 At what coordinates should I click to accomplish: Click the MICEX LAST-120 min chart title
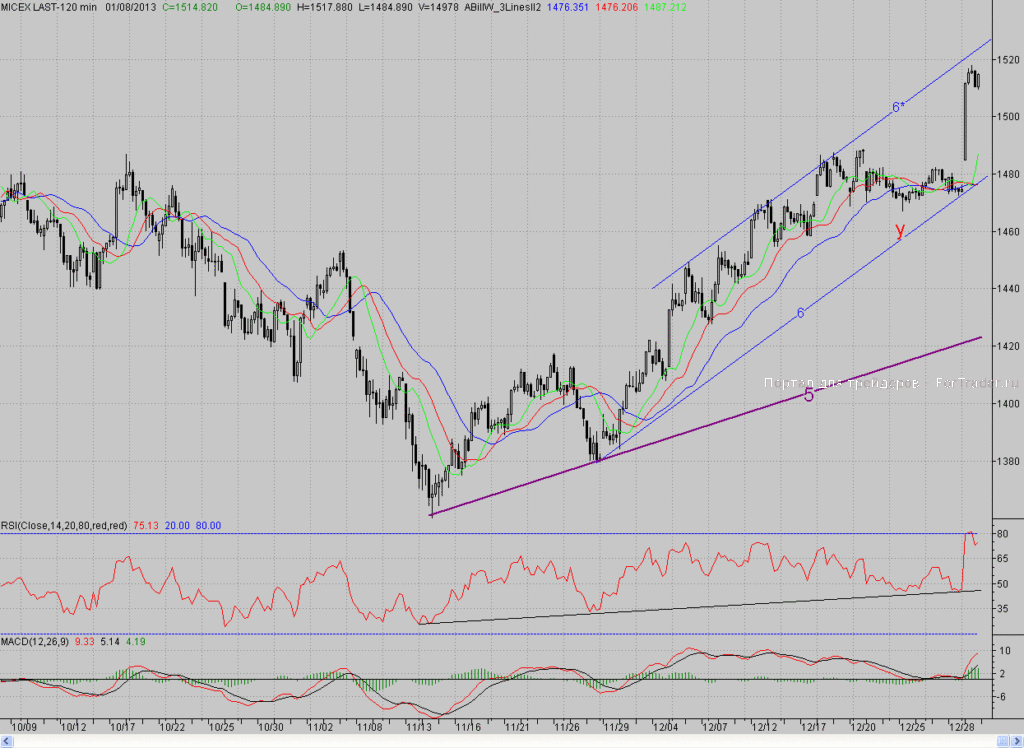coord(48,7)
